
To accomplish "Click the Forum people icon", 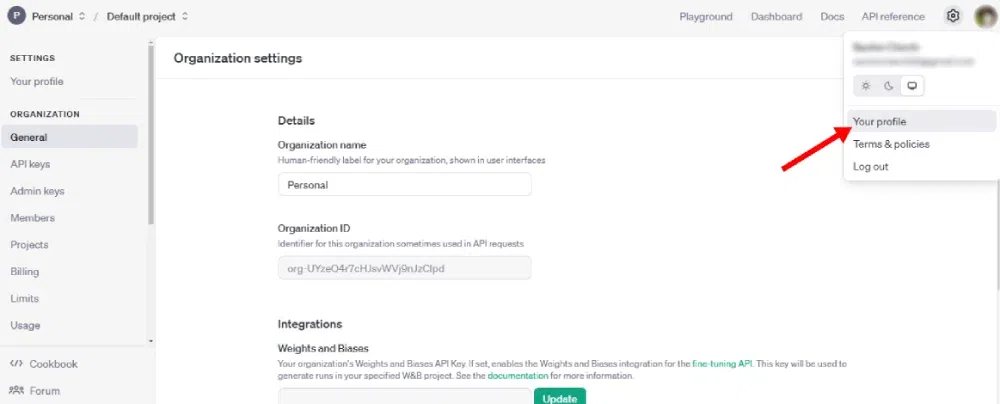I will click(x=16, y=391).
